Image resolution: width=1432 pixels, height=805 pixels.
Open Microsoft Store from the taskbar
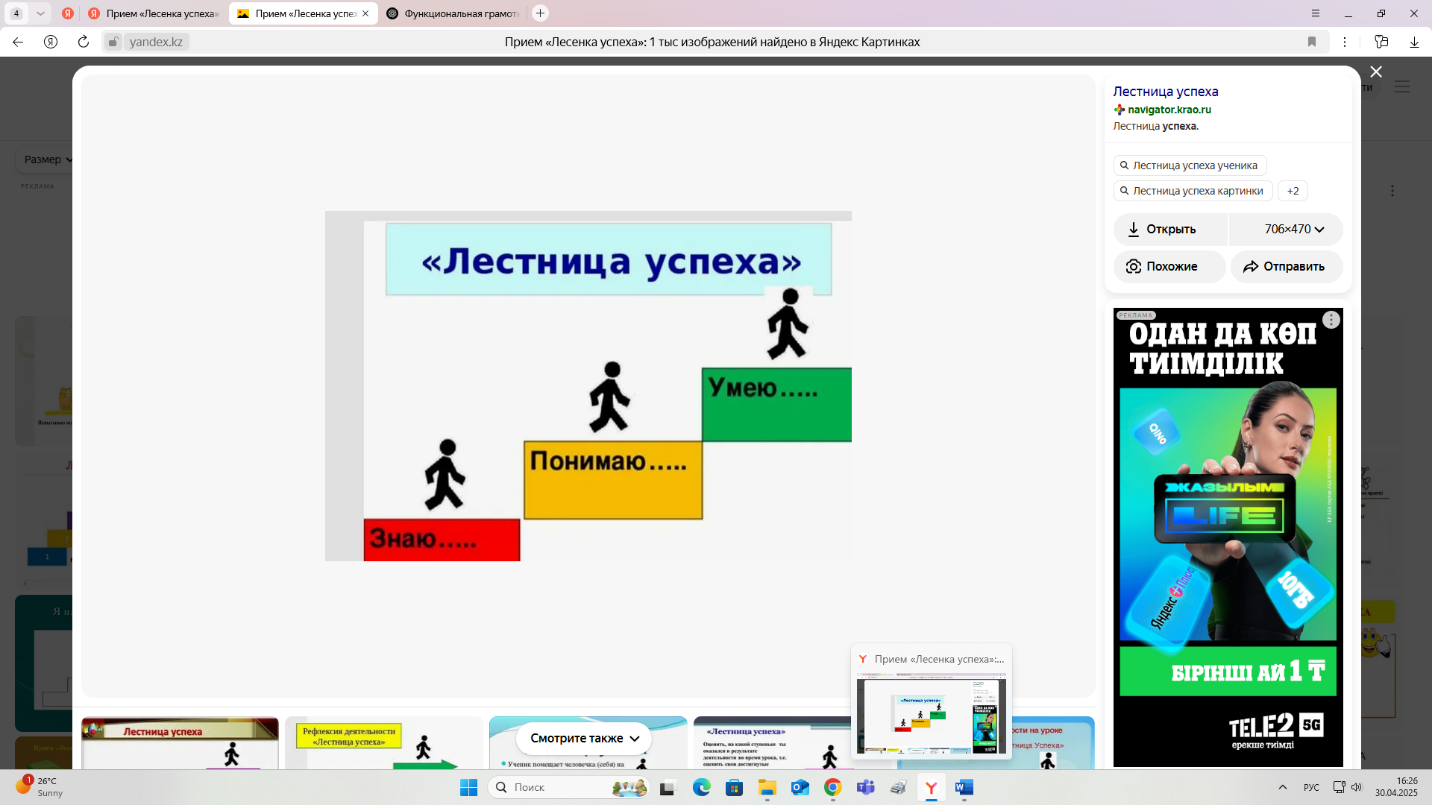[734, 788]
